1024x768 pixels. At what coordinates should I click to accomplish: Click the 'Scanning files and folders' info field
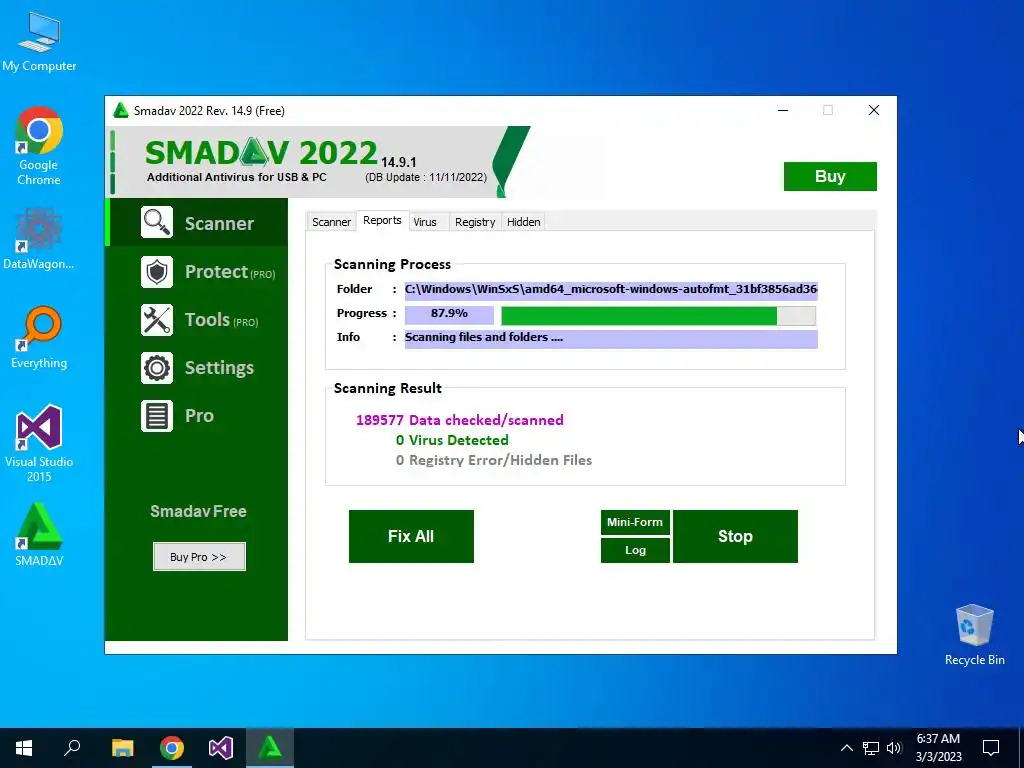[x=611, y=338]
